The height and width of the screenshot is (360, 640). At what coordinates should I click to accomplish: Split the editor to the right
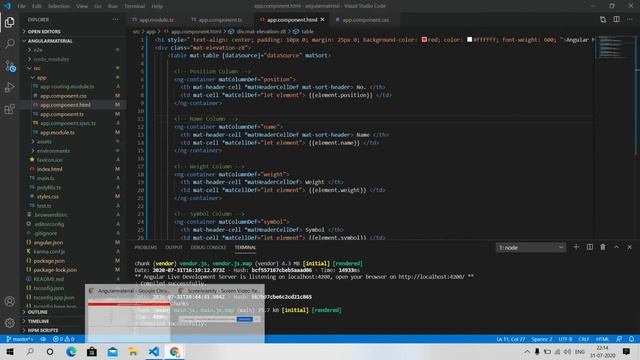616,20
